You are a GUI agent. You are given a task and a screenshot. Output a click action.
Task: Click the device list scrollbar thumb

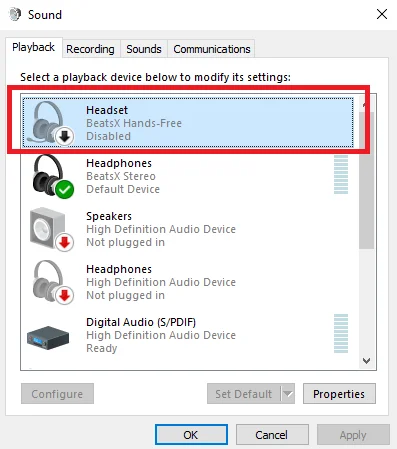(x=366, y=180)
